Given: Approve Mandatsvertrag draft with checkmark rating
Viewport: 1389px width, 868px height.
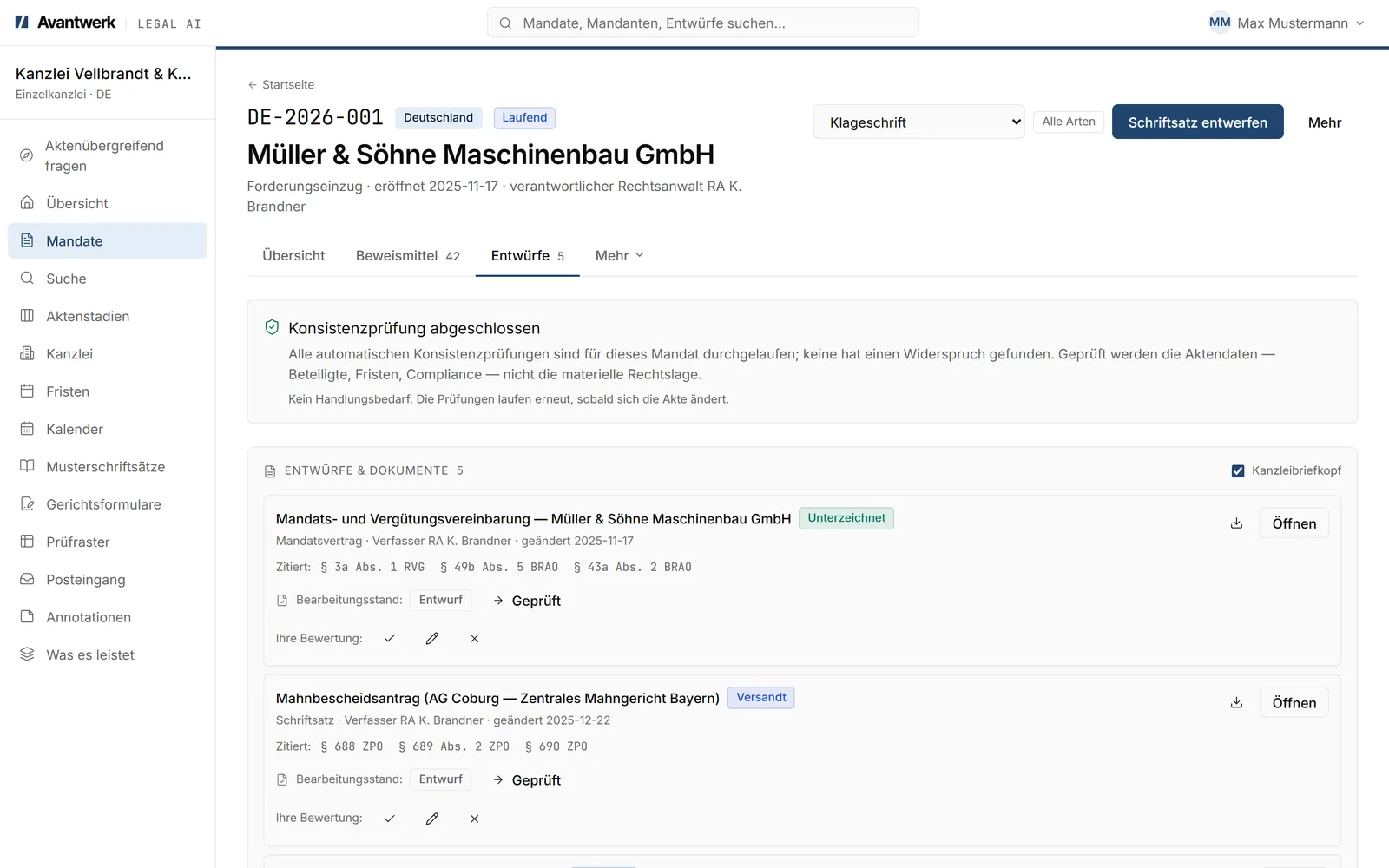Looking at the screenshot, I should click(x=390, y=638).
